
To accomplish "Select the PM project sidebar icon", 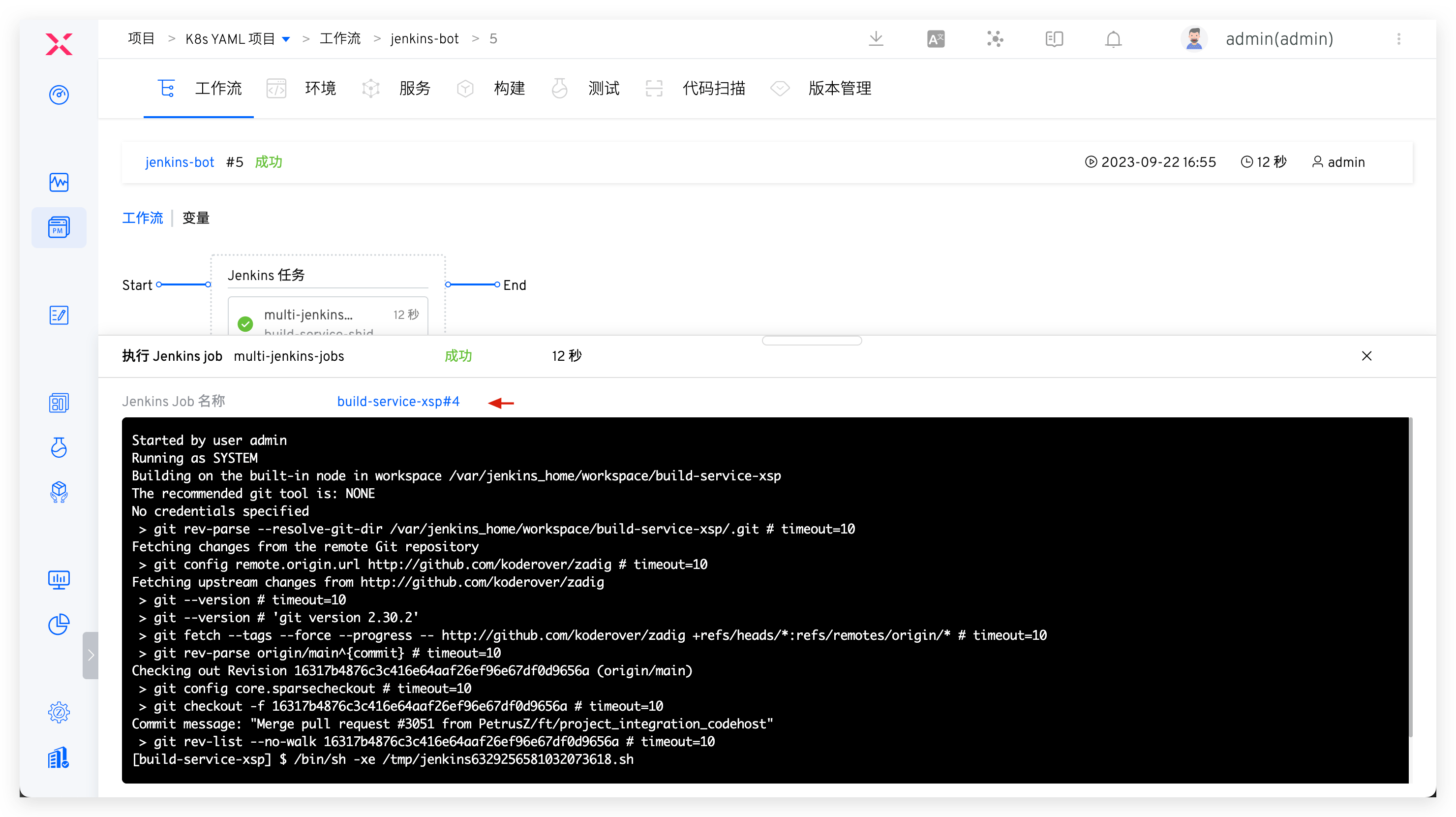I will point(59,227).
